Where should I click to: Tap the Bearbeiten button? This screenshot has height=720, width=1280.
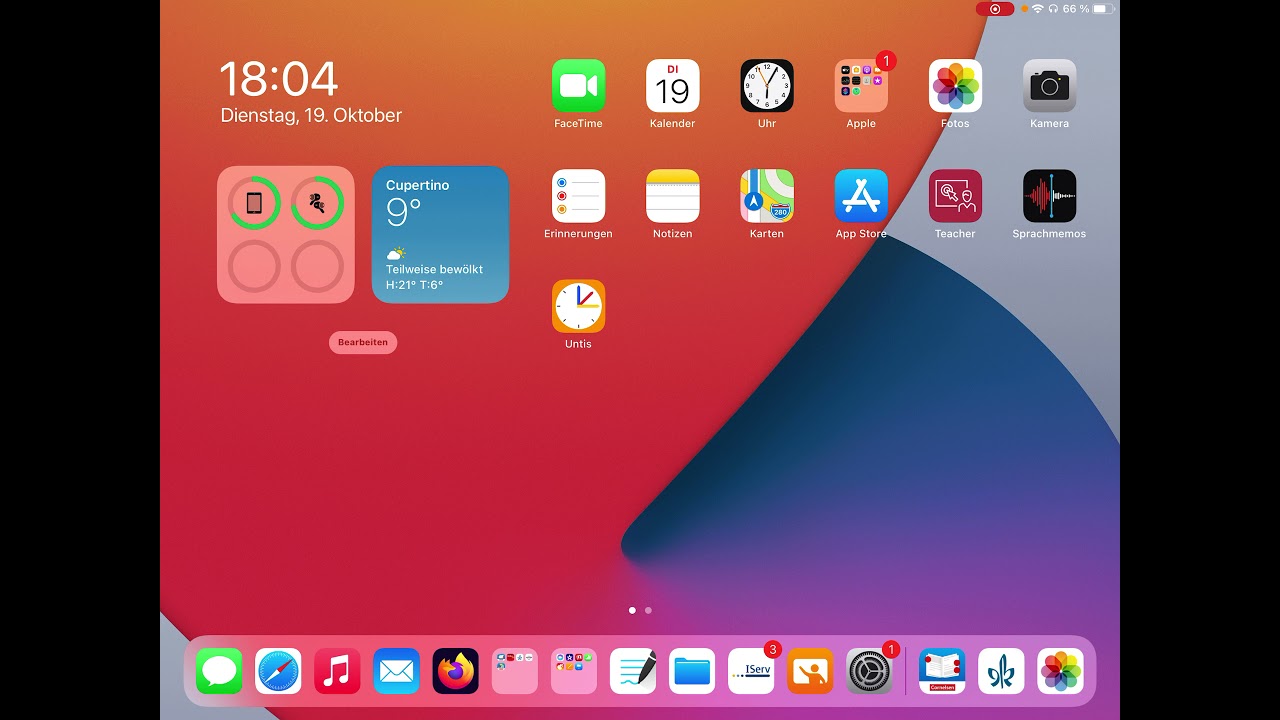coord(363,342)
